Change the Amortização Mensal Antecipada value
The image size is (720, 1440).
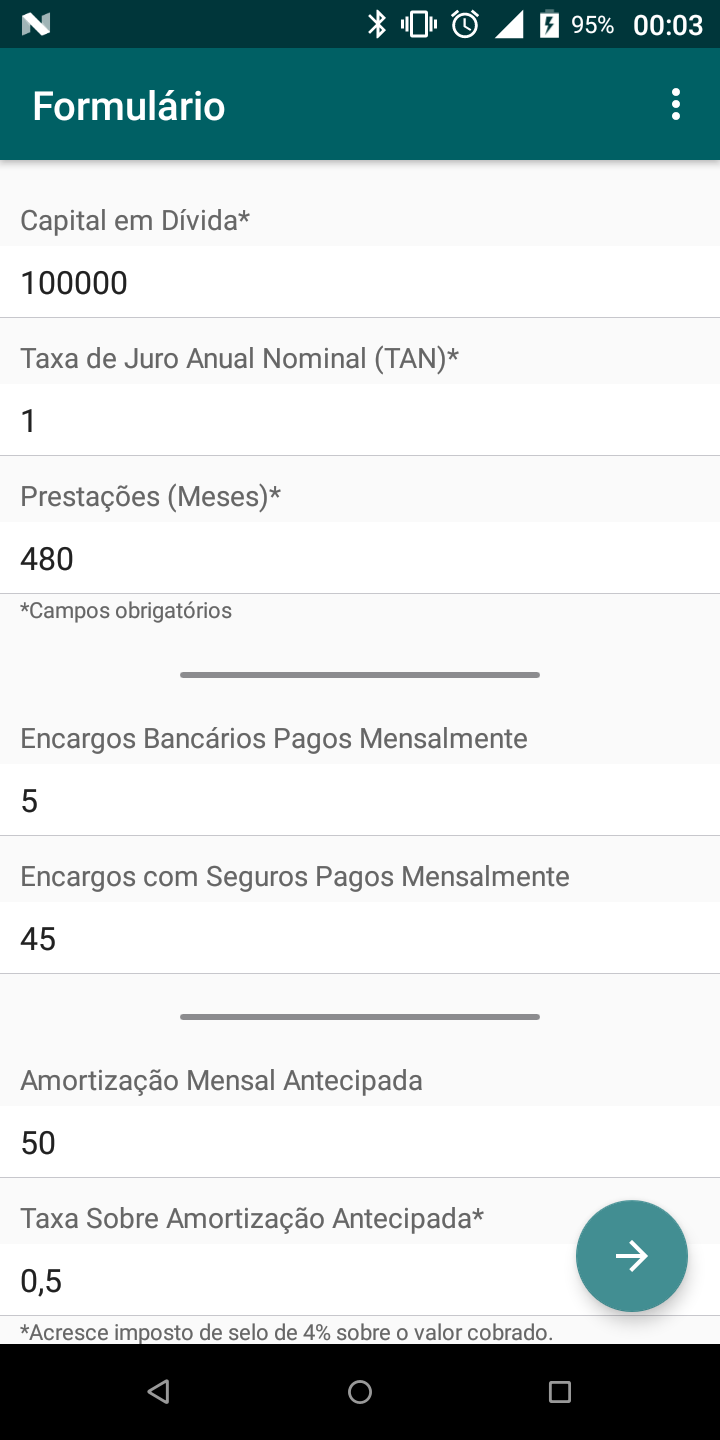pos(360,1142)
